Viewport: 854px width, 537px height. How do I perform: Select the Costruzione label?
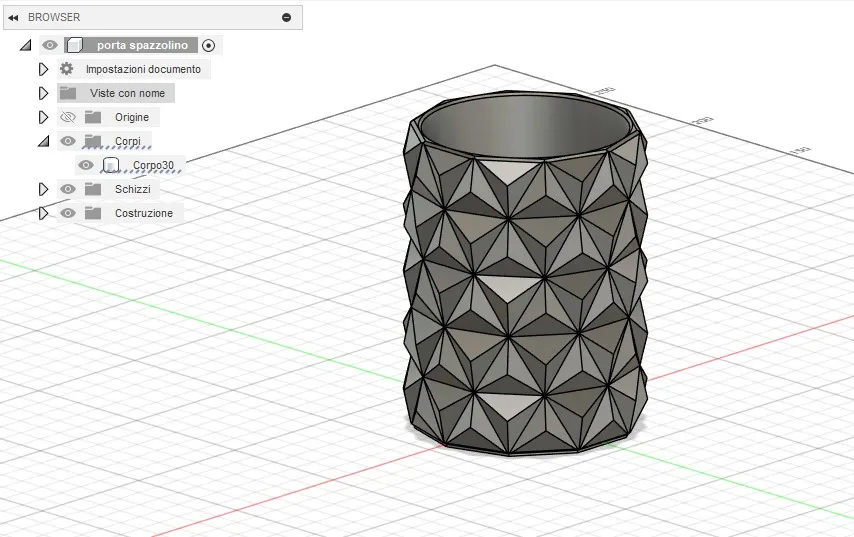tap(144, 213)
